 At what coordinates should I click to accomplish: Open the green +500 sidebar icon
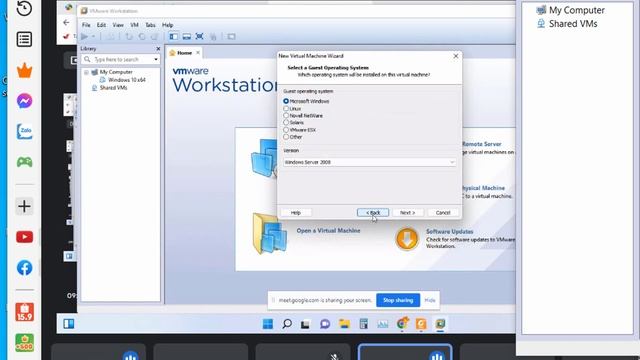pyautogui.click(x=24, y=343)
